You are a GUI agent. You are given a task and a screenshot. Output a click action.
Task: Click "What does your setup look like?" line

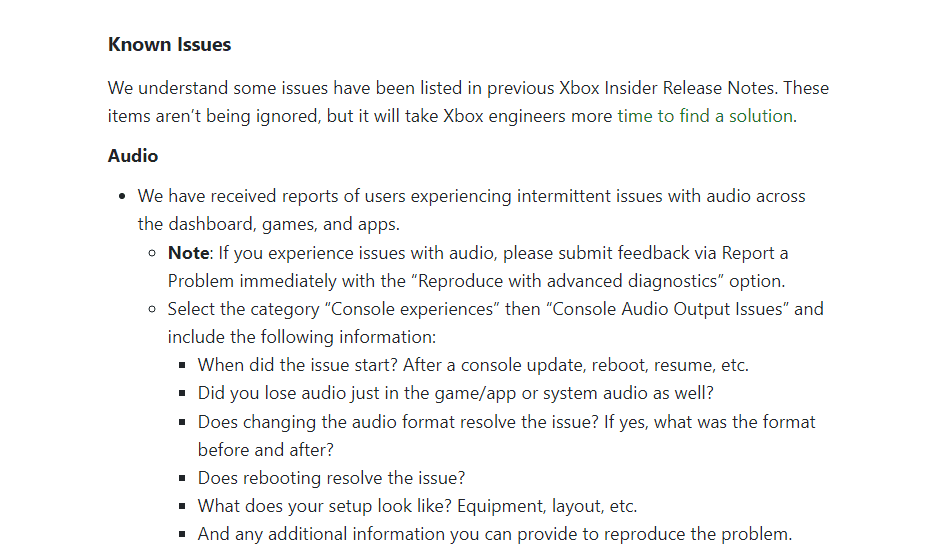point(418,506)
